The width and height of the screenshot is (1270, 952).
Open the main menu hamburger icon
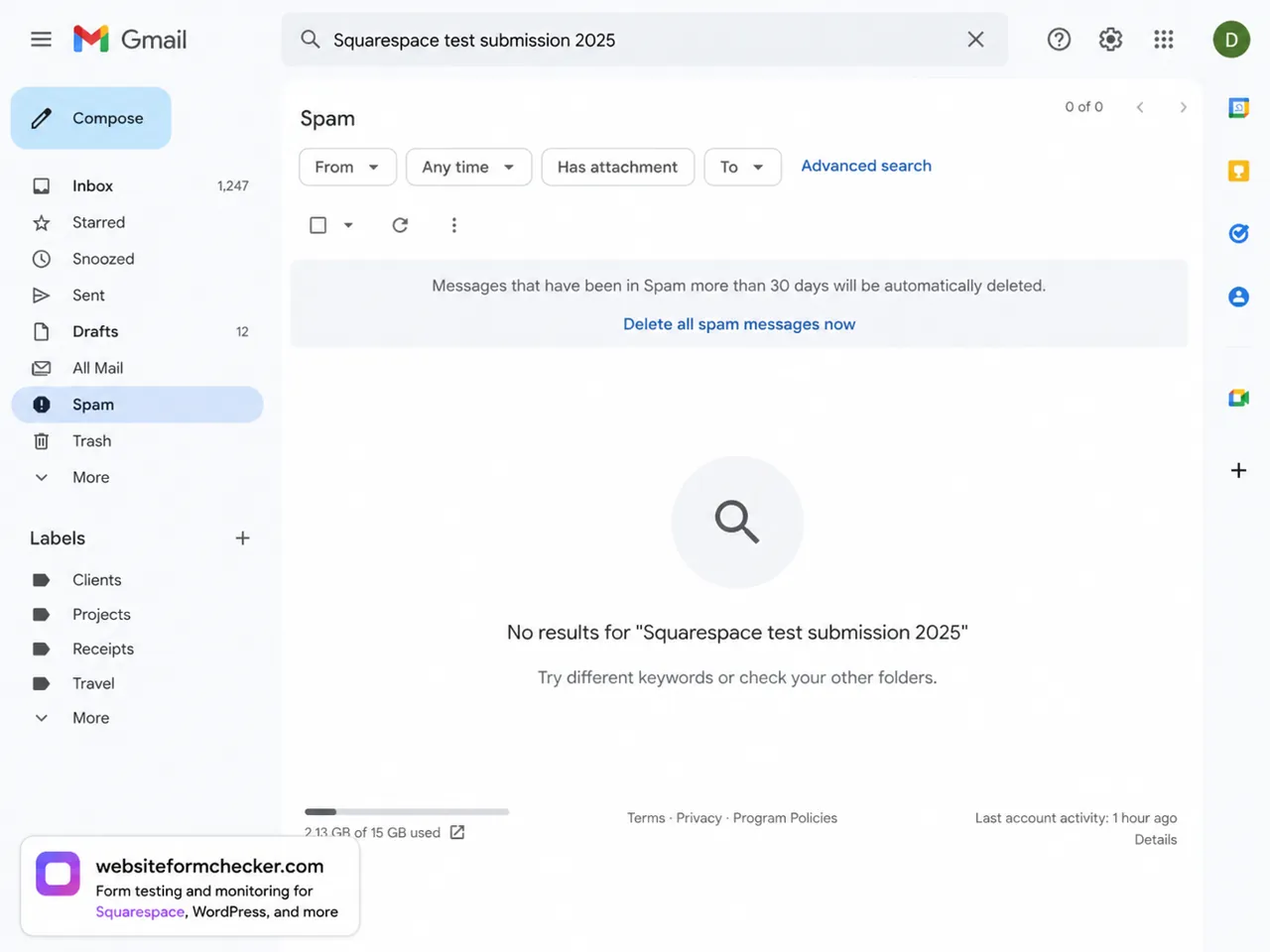(x=41, y=40)
